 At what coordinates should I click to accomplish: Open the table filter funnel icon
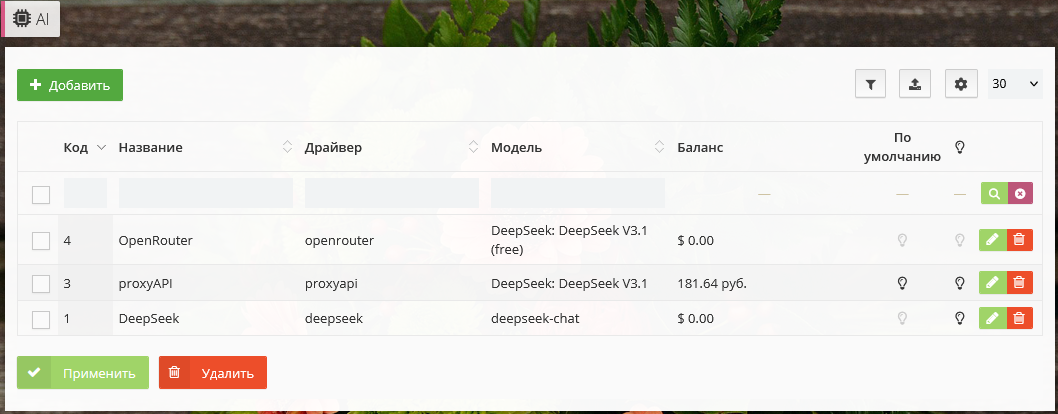870,84
